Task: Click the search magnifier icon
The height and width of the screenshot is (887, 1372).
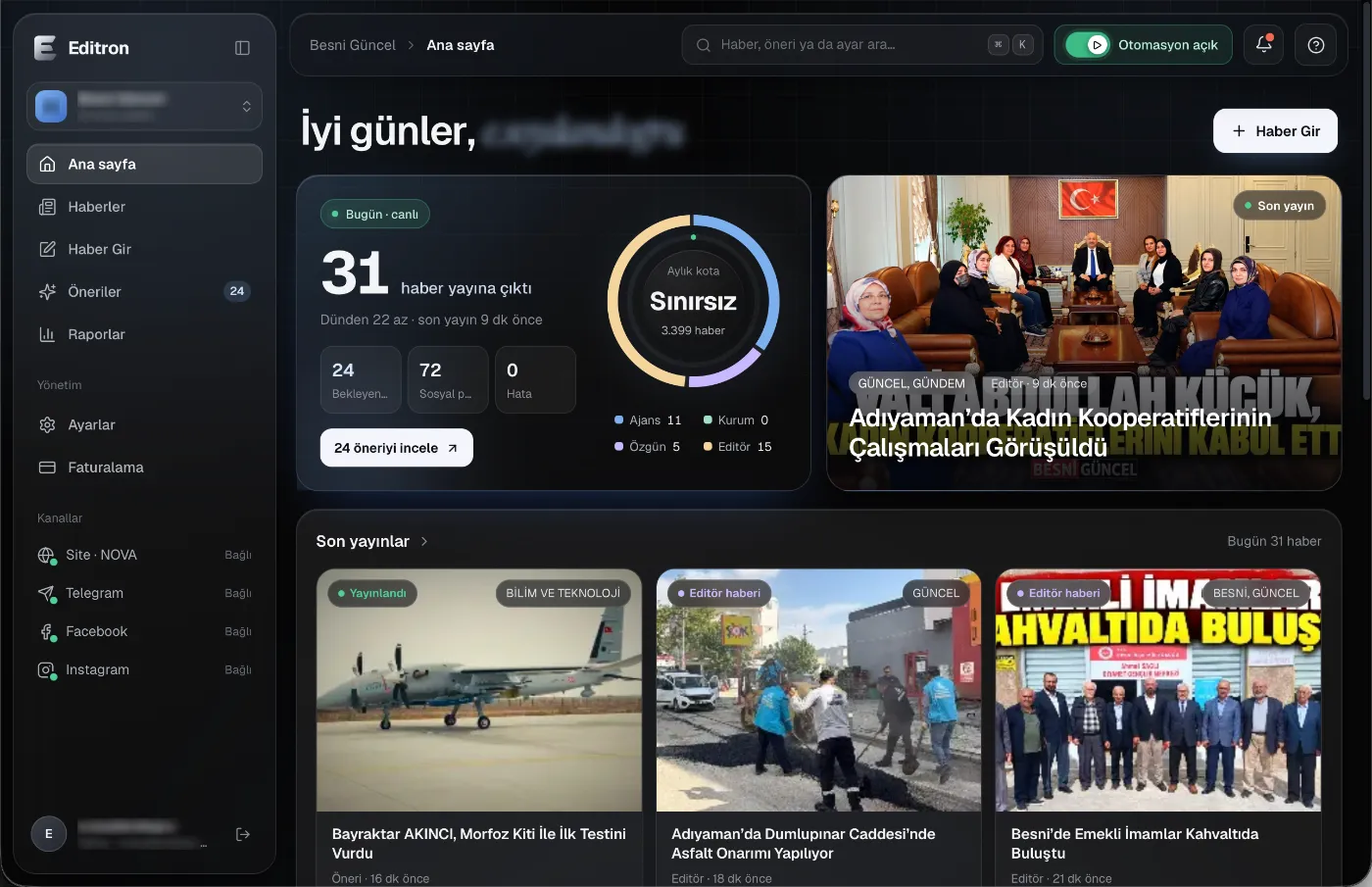Action: tap(704, 45)
